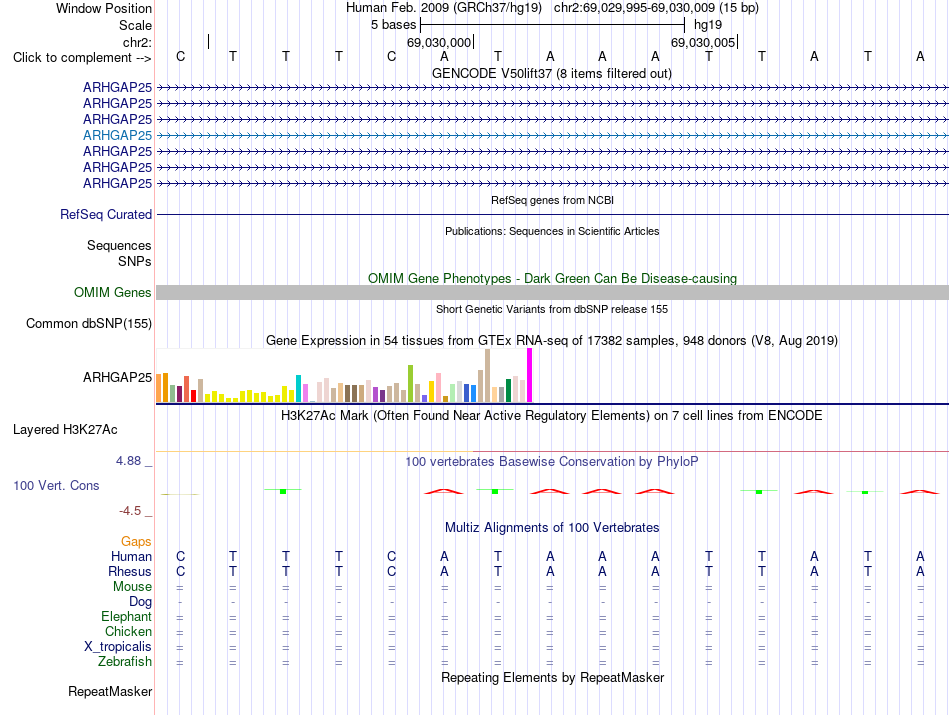Click the RepeatMasker track label
Image resolution: width=950 pixels, height=715 pixels.
[110, 692]
